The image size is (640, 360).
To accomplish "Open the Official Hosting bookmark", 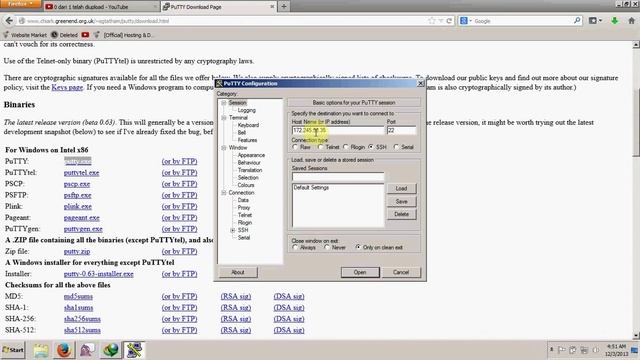I will [x=124, y=35].
